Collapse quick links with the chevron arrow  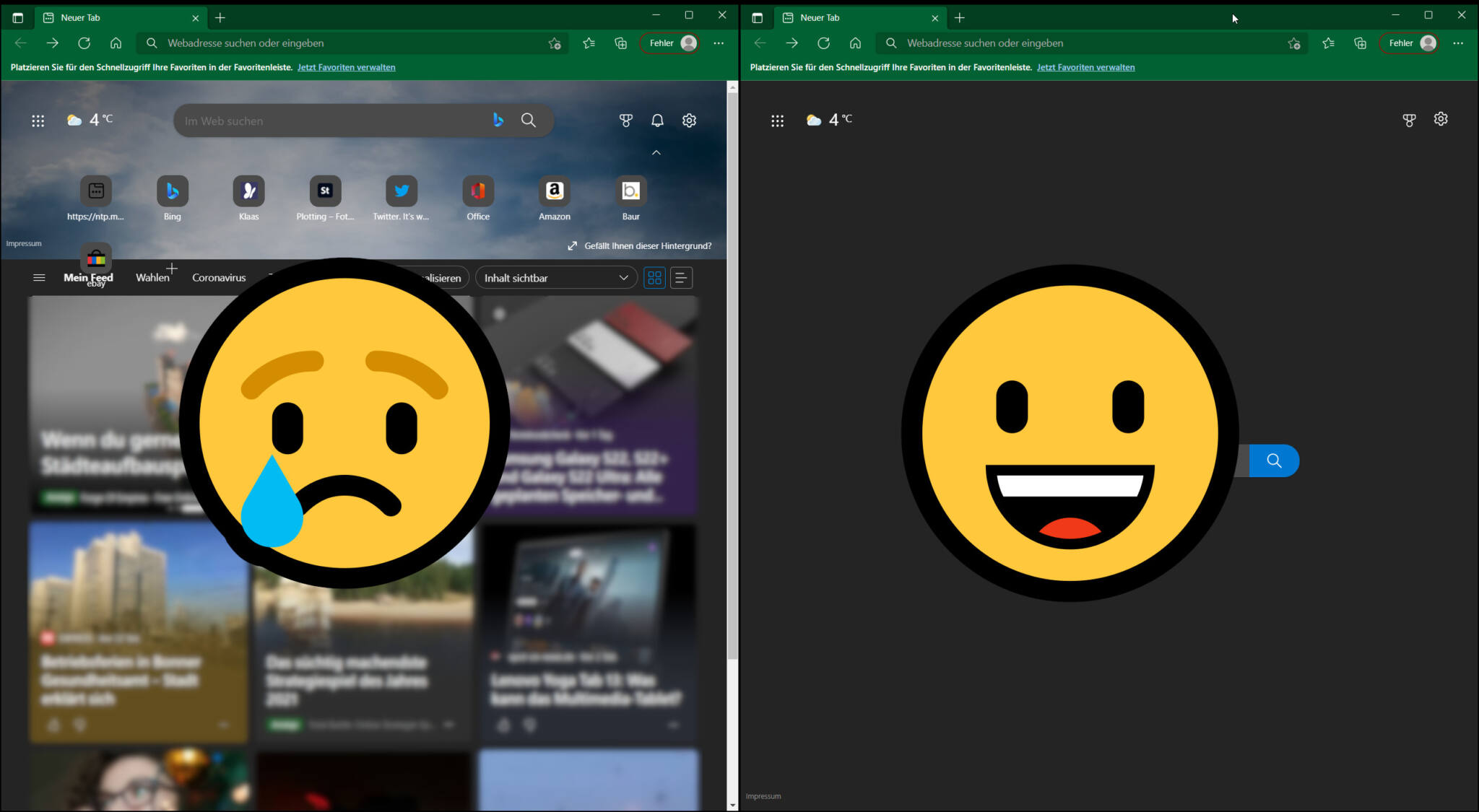[656, 152]
